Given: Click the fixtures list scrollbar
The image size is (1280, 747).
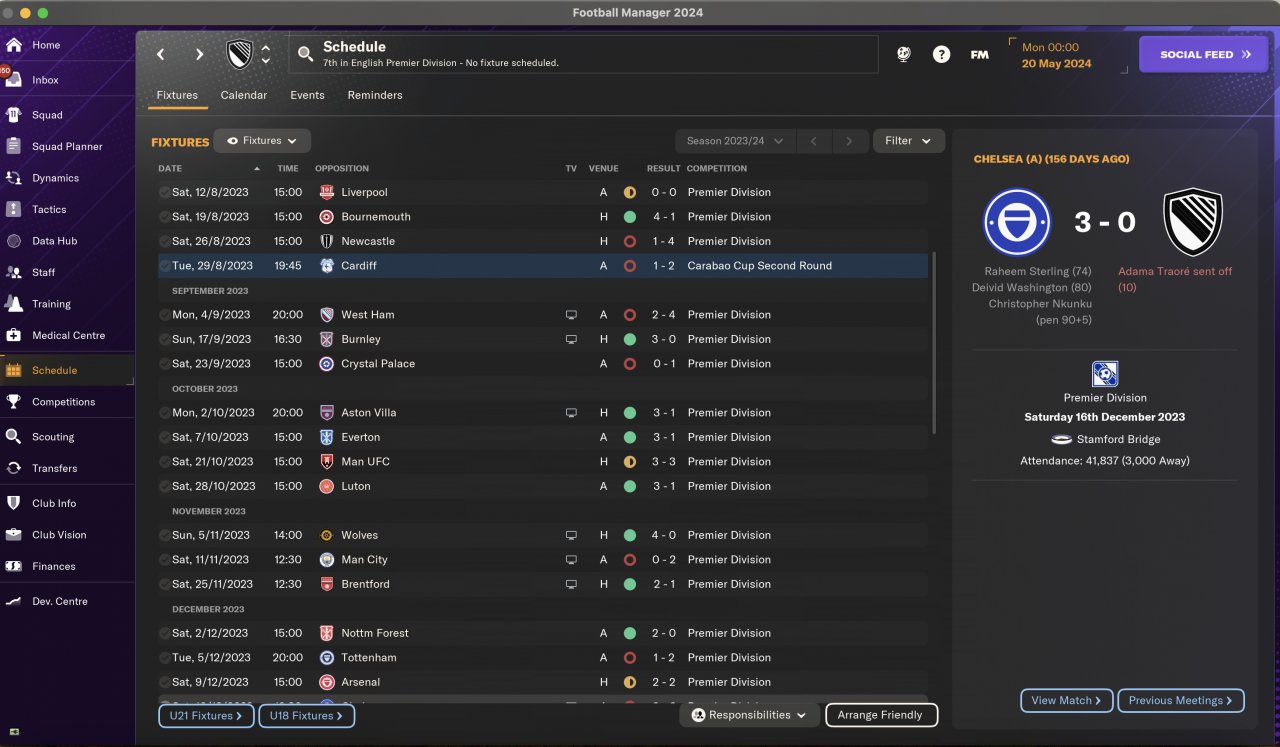Looking at the screenshot, I should coord(934,343).
